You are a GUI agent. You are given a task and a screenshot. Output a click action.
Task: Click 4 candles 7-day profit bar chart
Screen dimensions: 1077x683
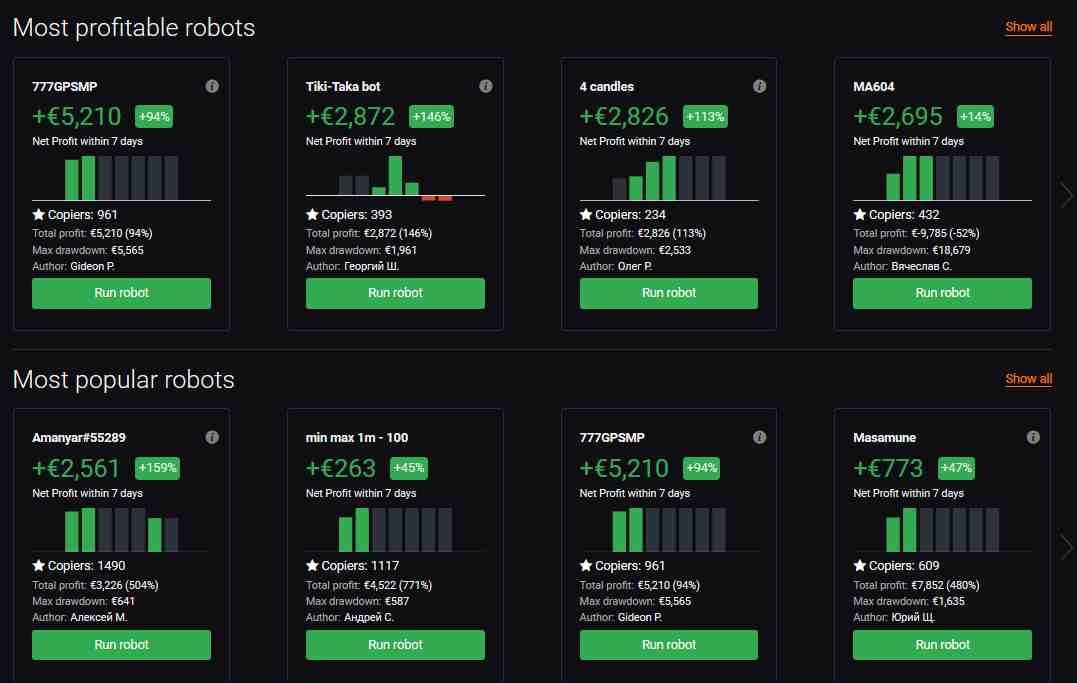pos(669,178)
